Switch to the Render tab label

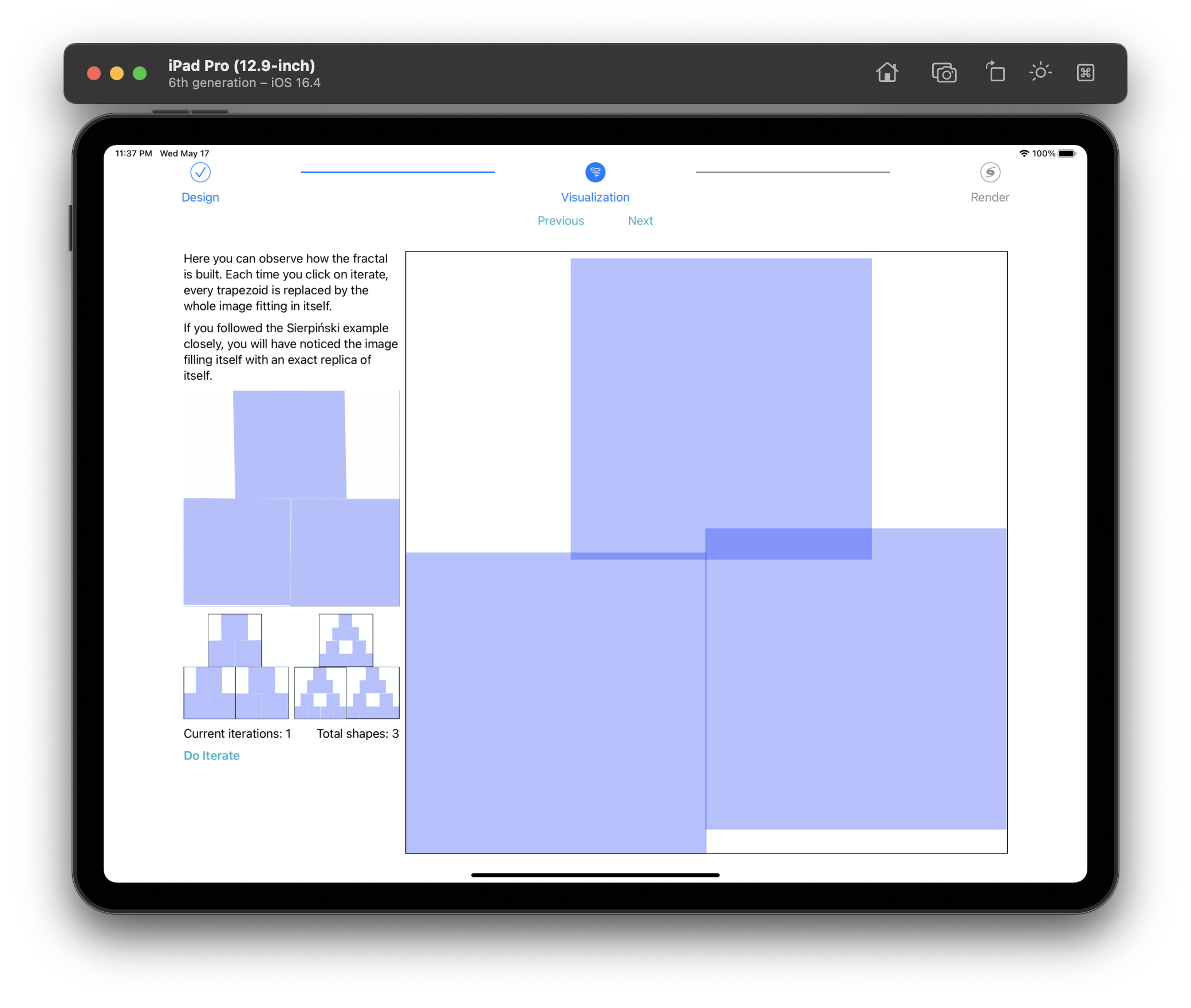point(989,197)
